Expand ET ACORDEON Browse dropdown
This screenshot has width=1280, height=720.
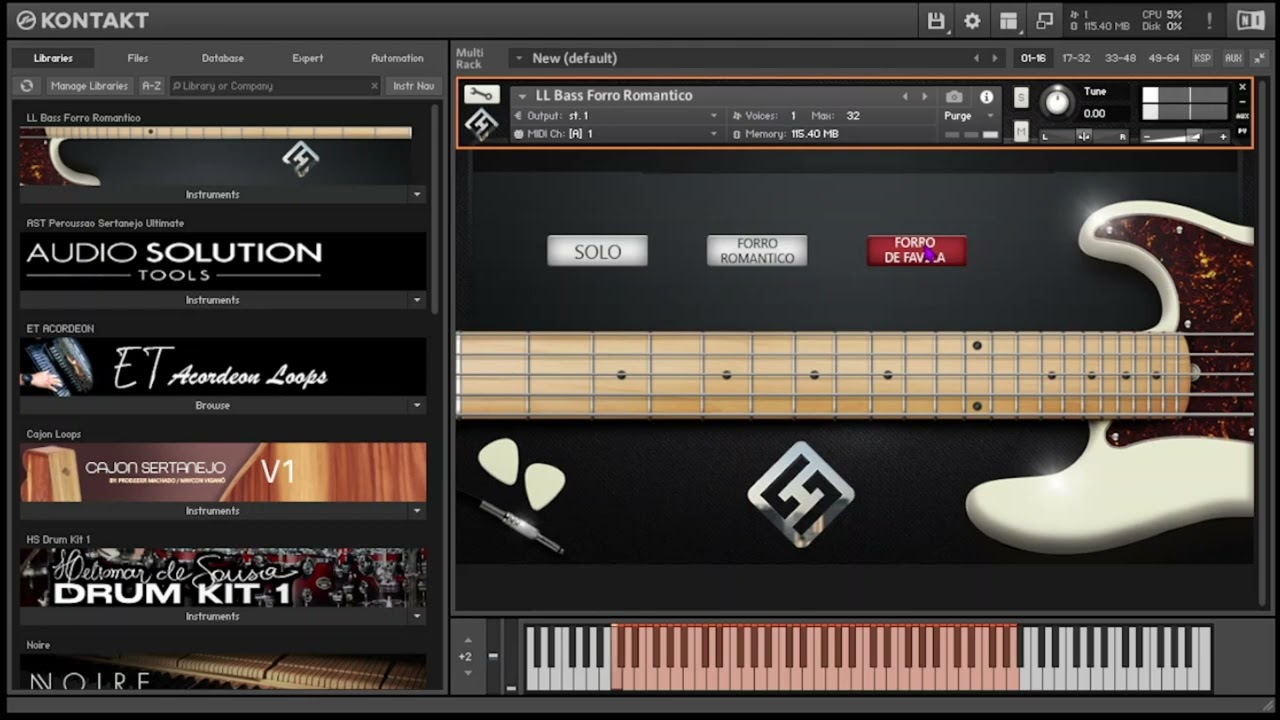tap(417, 406)
